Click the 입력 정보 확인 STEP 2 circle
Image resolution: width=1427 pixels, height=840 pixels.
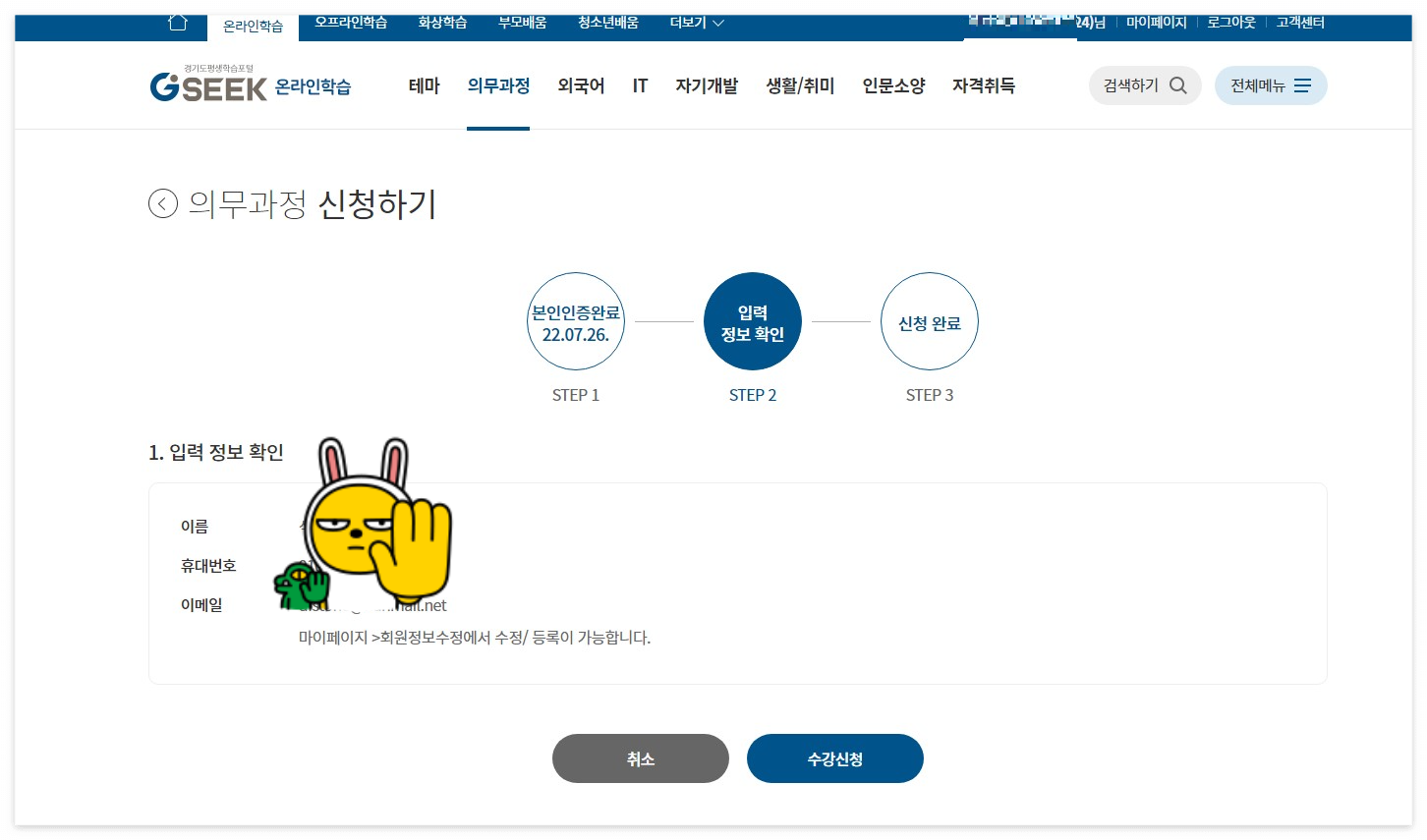[x=753, y=321]
